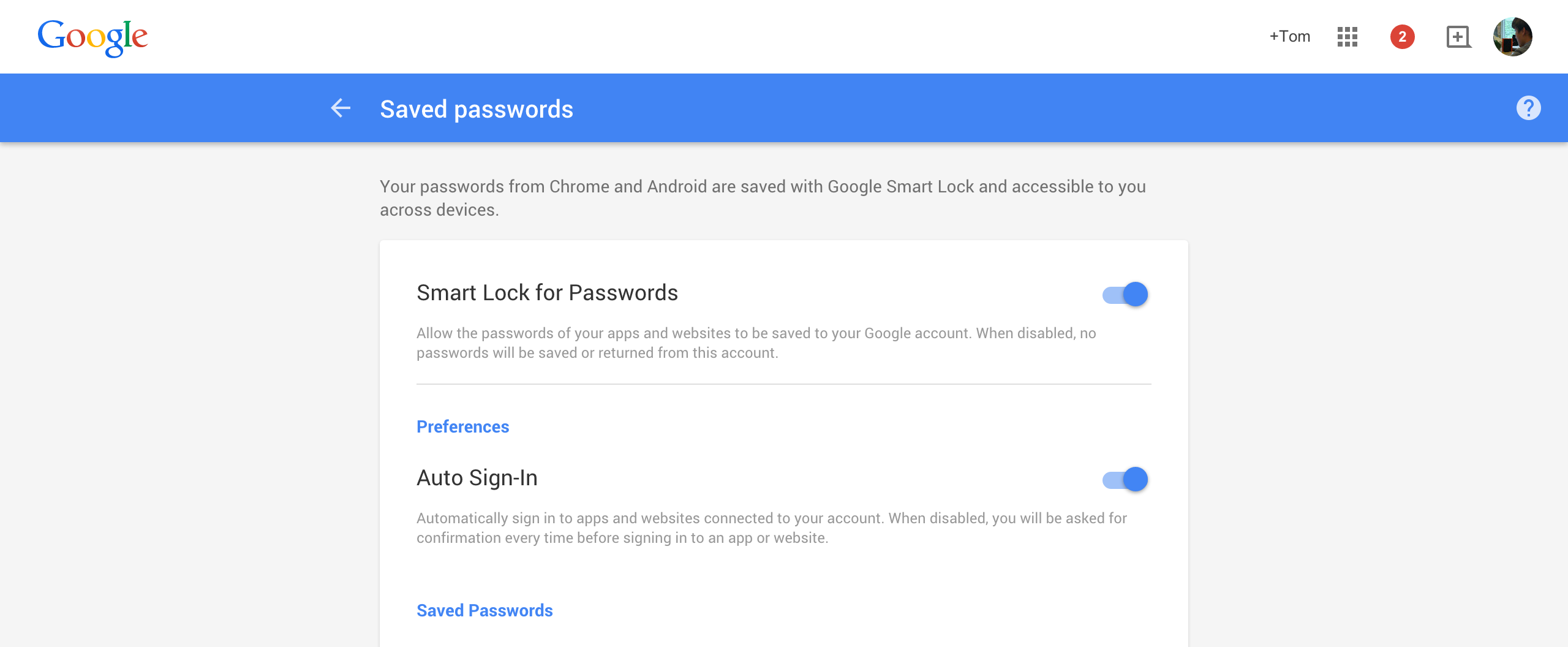
Task: Click the Preferences section heading
Action: (462, 426)
